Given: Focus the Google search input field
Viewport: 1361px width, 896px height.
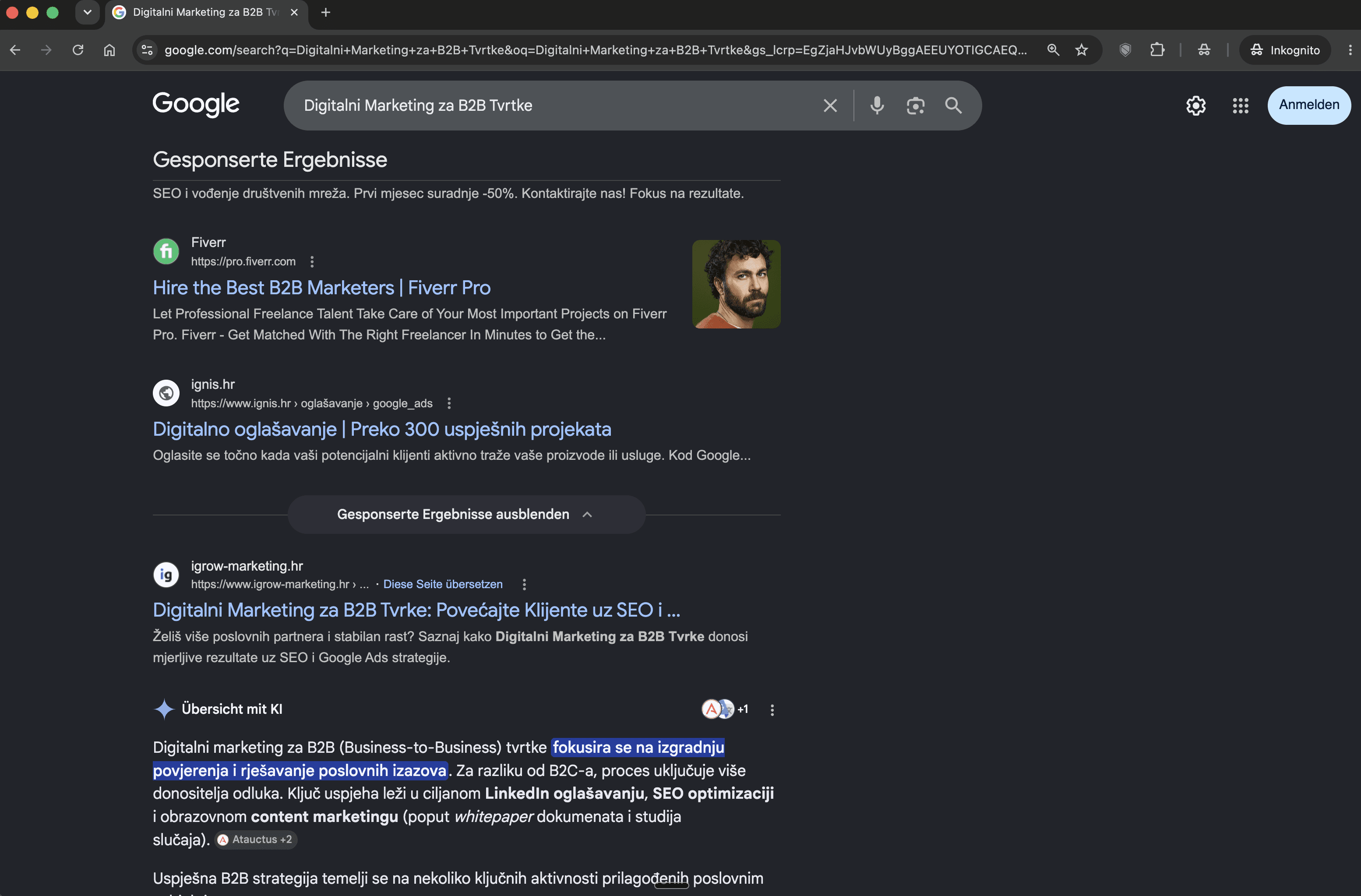Looking at the screenshot, I should pos(555,105).
